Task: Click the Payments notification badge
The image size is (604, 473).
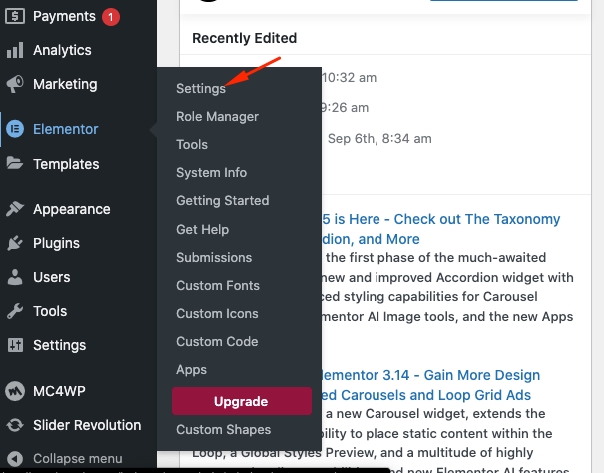Action: 110,16
